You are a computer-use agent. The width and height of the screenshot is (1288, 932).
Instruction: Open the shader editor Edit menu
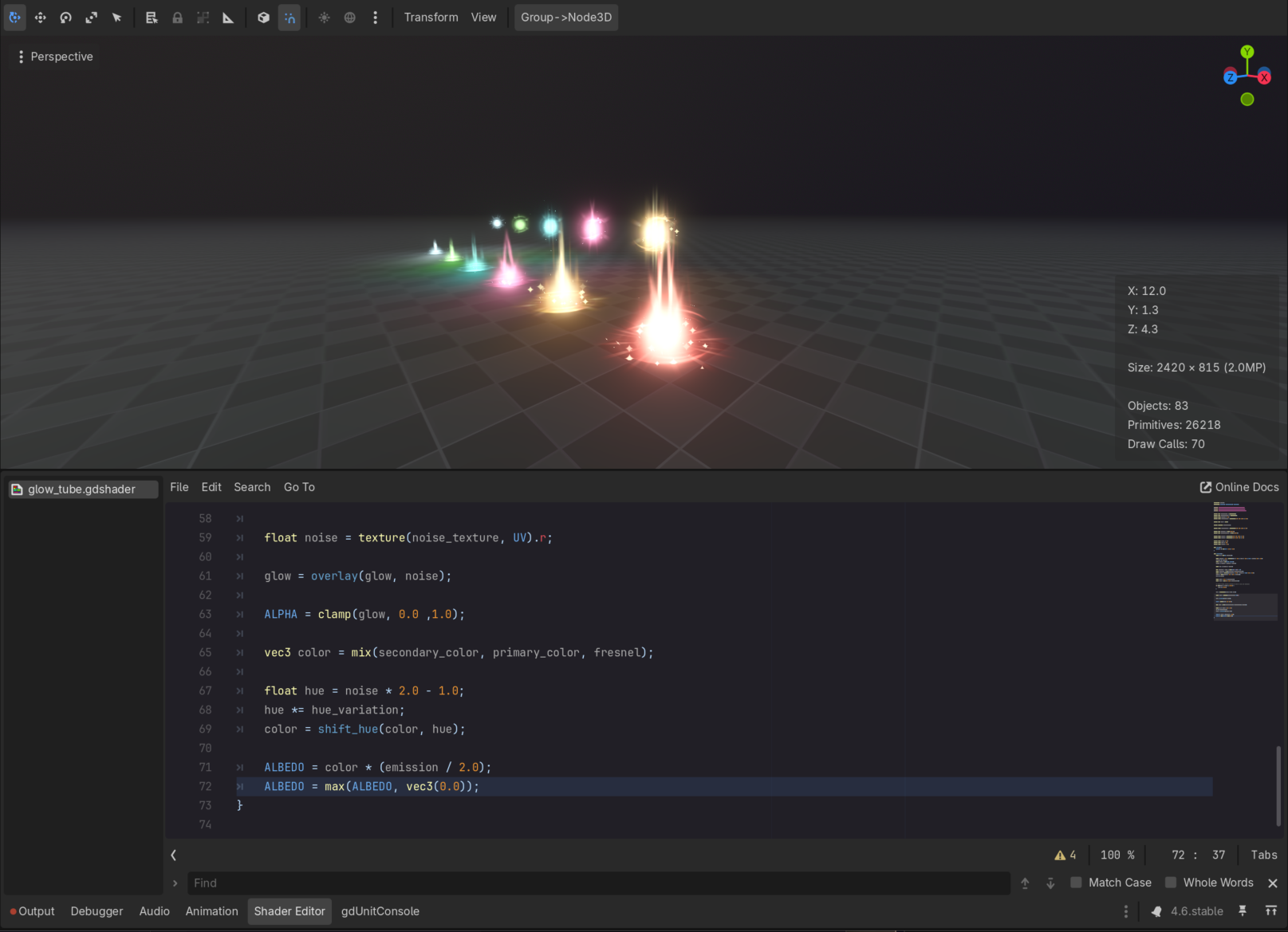tap(211, 487)
